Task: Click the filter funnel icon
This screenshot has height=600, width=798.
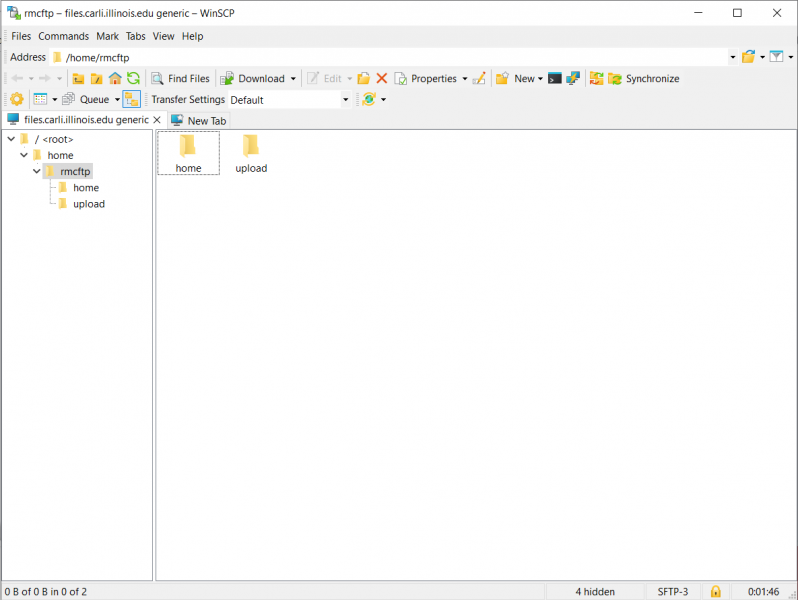Action: point(776,57)
